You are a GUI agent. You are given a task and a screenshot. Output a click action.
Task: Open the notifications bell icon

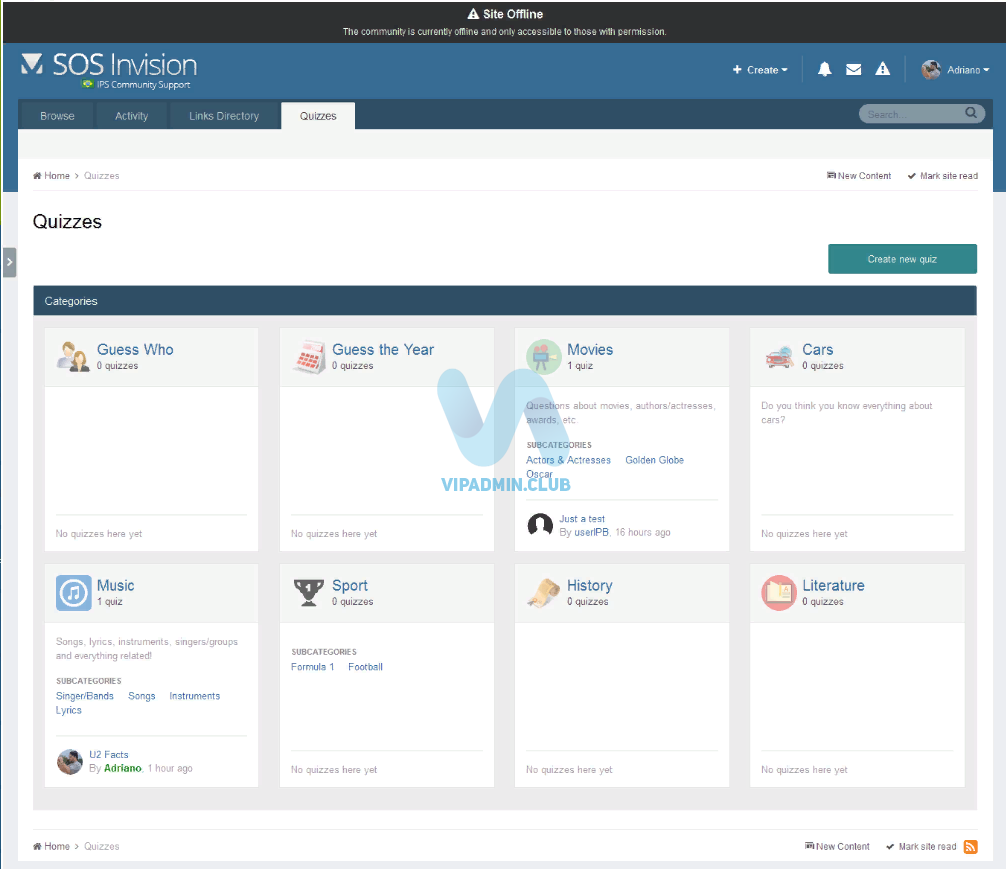coord(824,69)
